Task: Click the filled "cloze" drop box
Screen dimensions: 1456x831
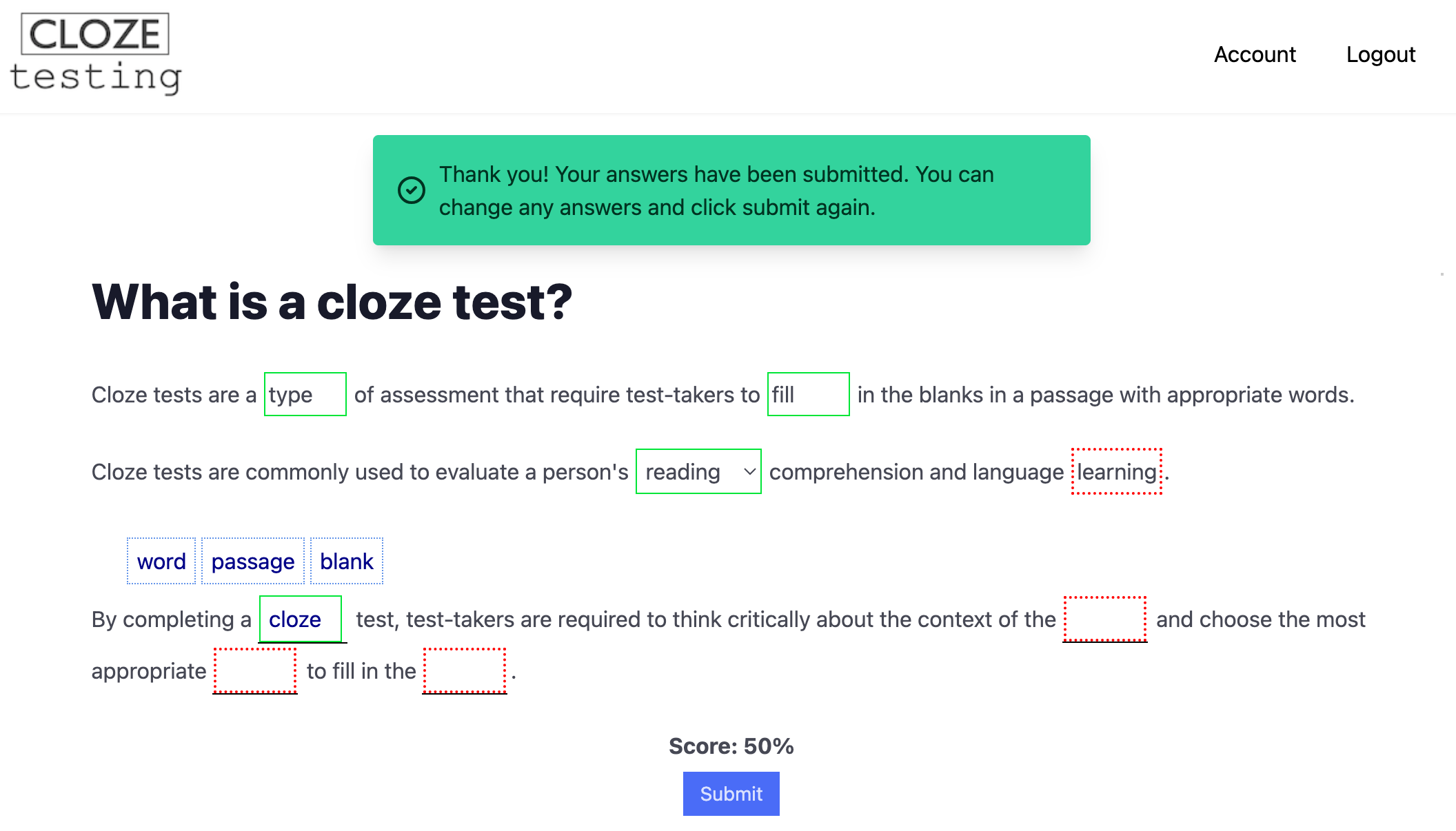Action: pos(301,619)
